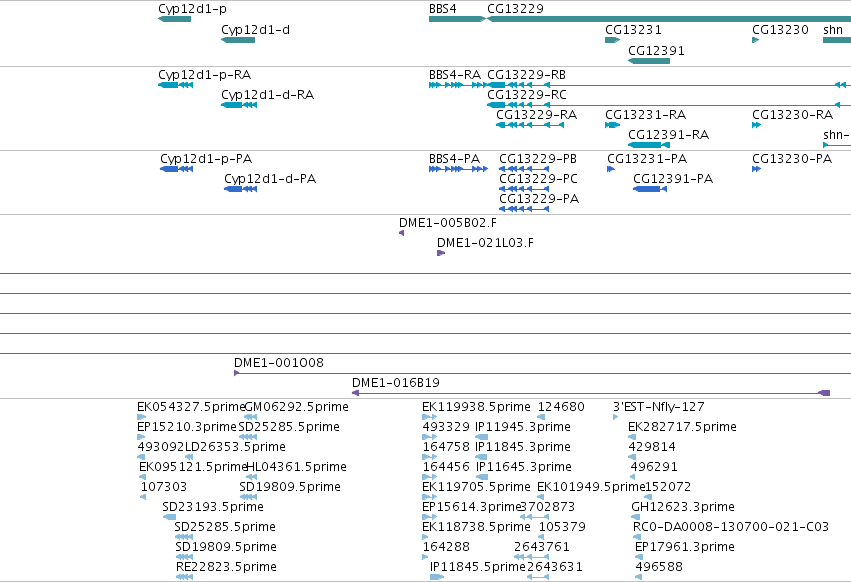Select EST label HL04361.5prime
Screen dimensions: 851x582
tap(296, 467)
